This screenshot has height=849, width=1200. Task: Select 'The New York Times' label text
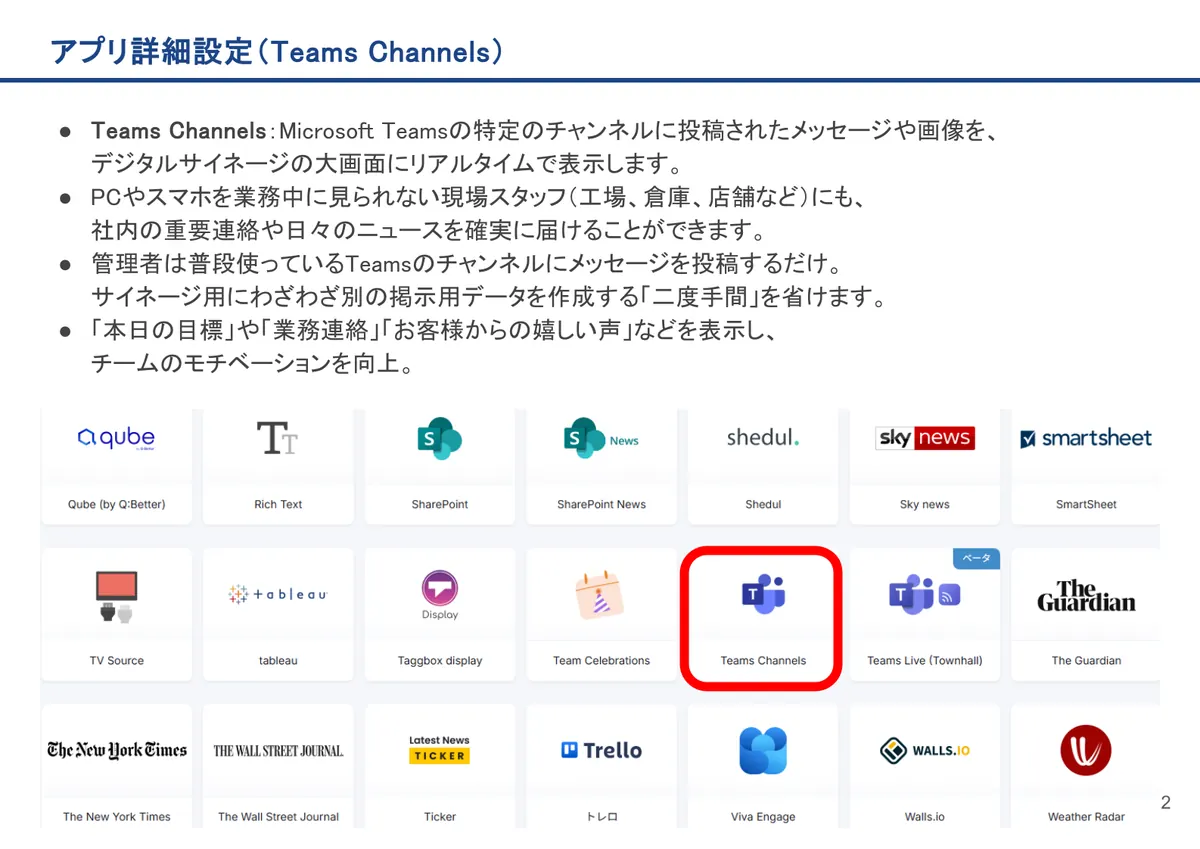click(x=117, y=816)
